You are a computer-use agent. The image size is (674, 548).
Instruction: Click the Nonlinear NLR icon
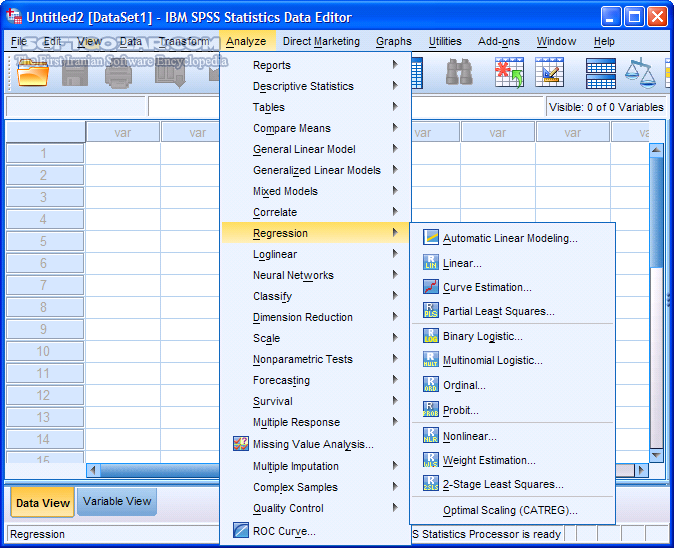pos(431,435)
